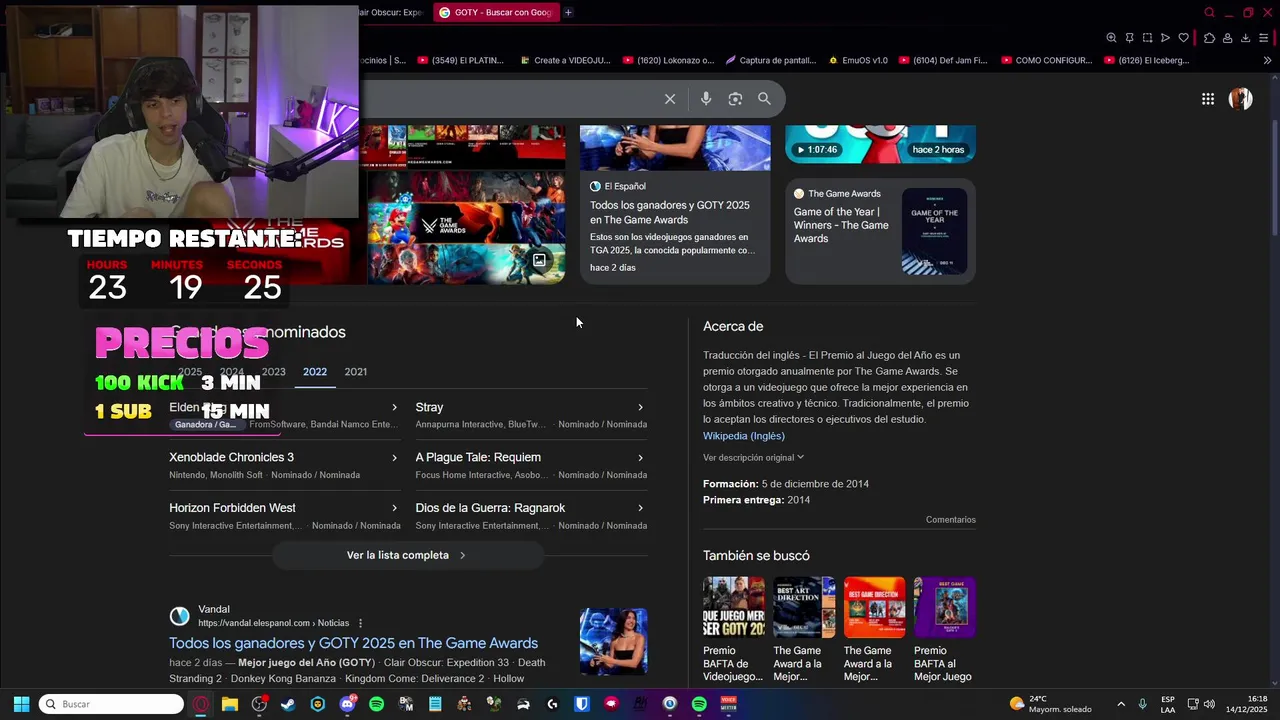Open the COMO CONFIGUR... bookmark
The height and width of the screenshot is (720, 1280).
[x=1046, y=60]
